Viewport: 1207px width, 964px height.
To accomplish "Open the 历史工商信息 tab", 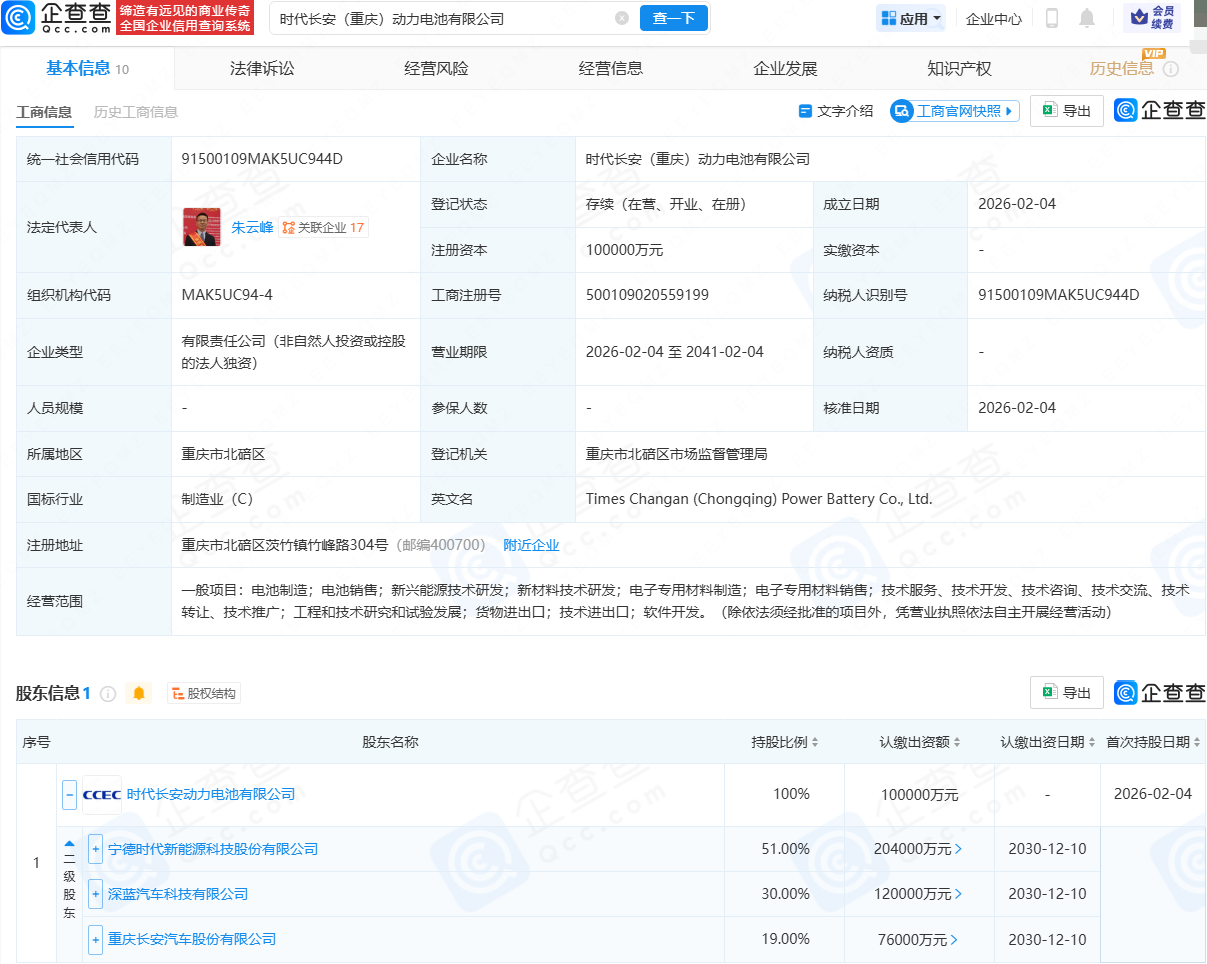I will point(135,112).
